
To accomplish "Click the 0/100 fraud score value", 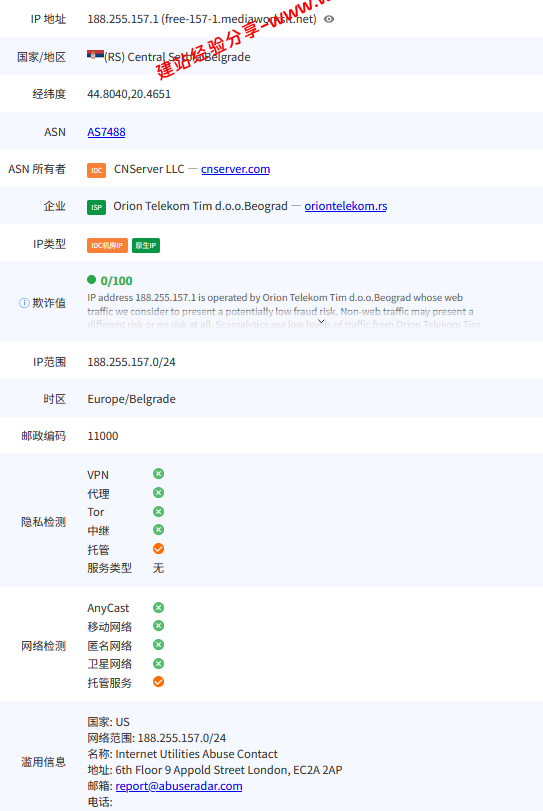I will [x=116, y=281].
